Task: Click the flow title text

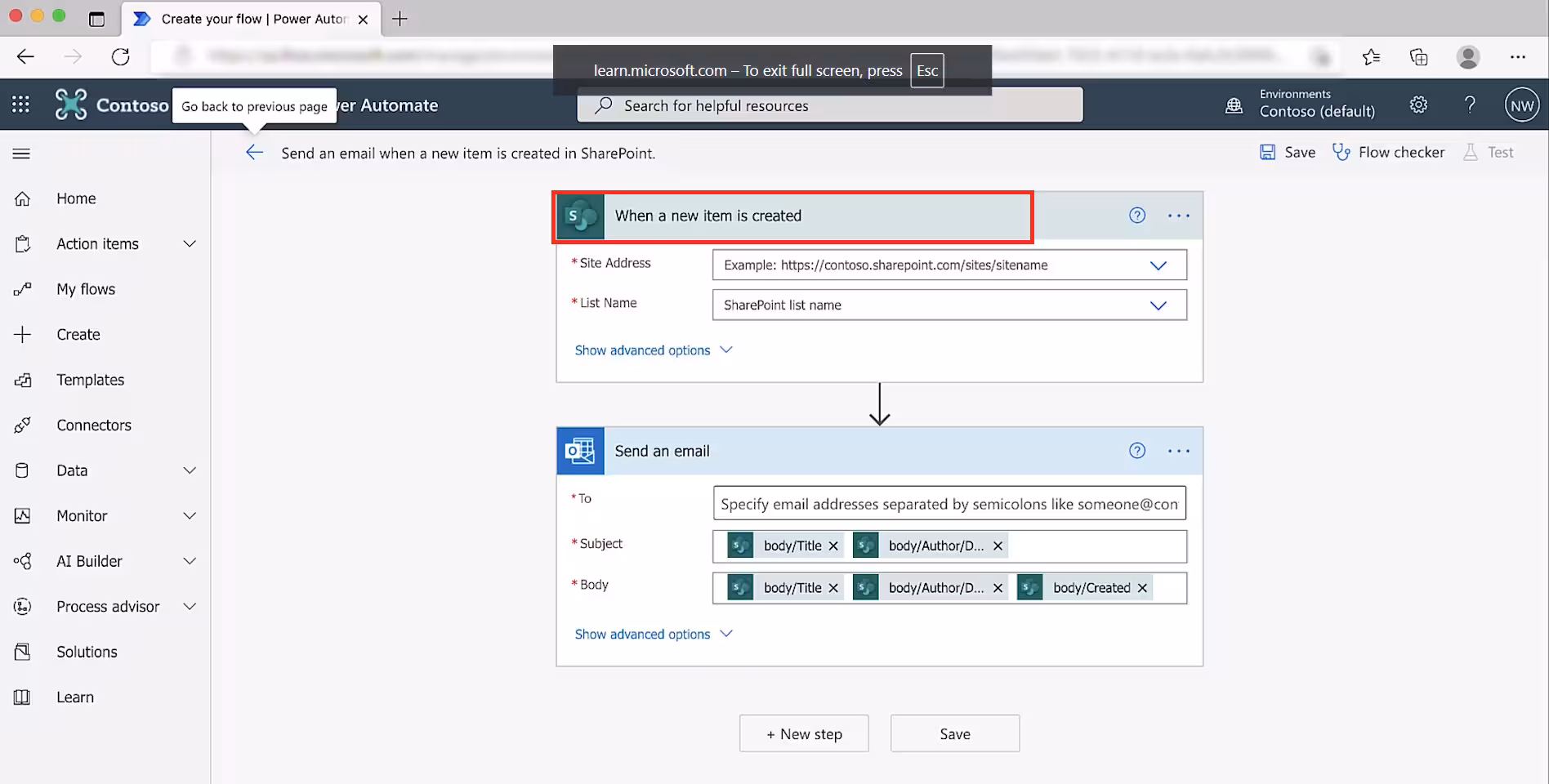Action: (468, 153)
